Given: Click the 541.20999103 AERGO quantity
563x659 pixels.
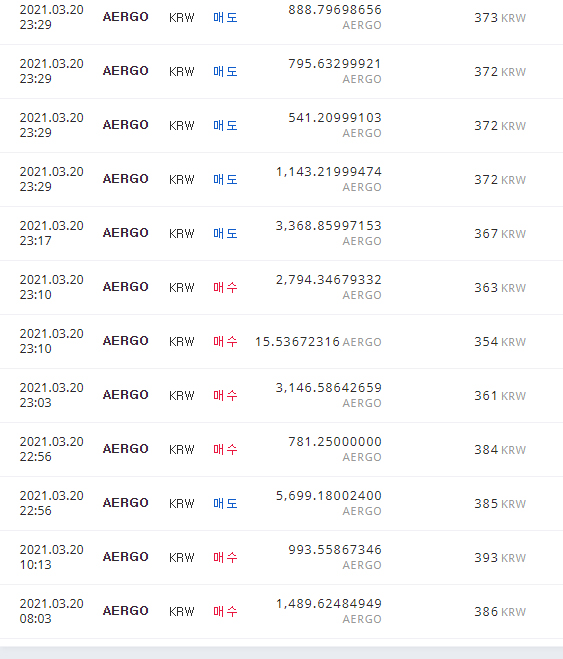Looking at the screenshot, I should click(x=335, y=125).
